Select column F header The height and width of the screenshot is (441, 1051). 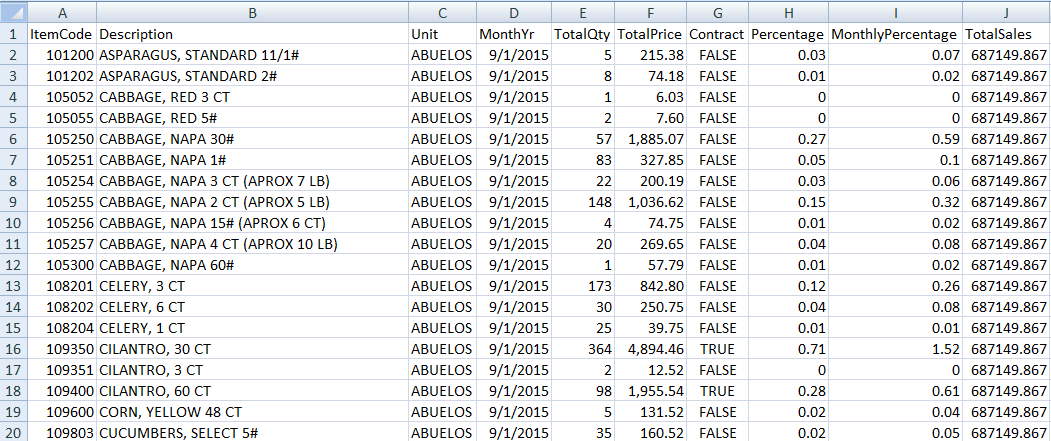click(x=651, y=12)
